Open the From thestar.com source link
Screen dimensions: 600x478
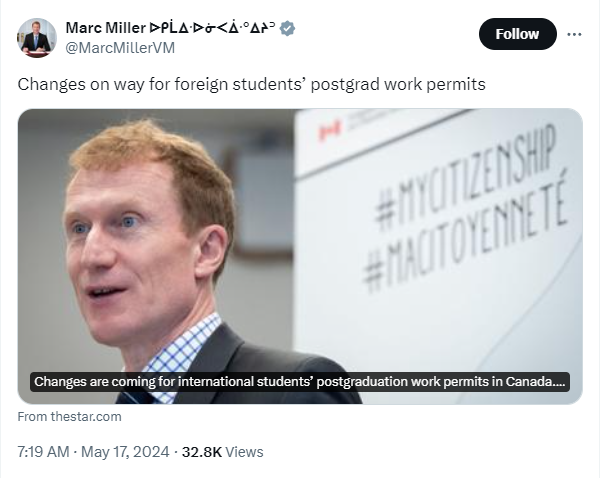point(69,416)
